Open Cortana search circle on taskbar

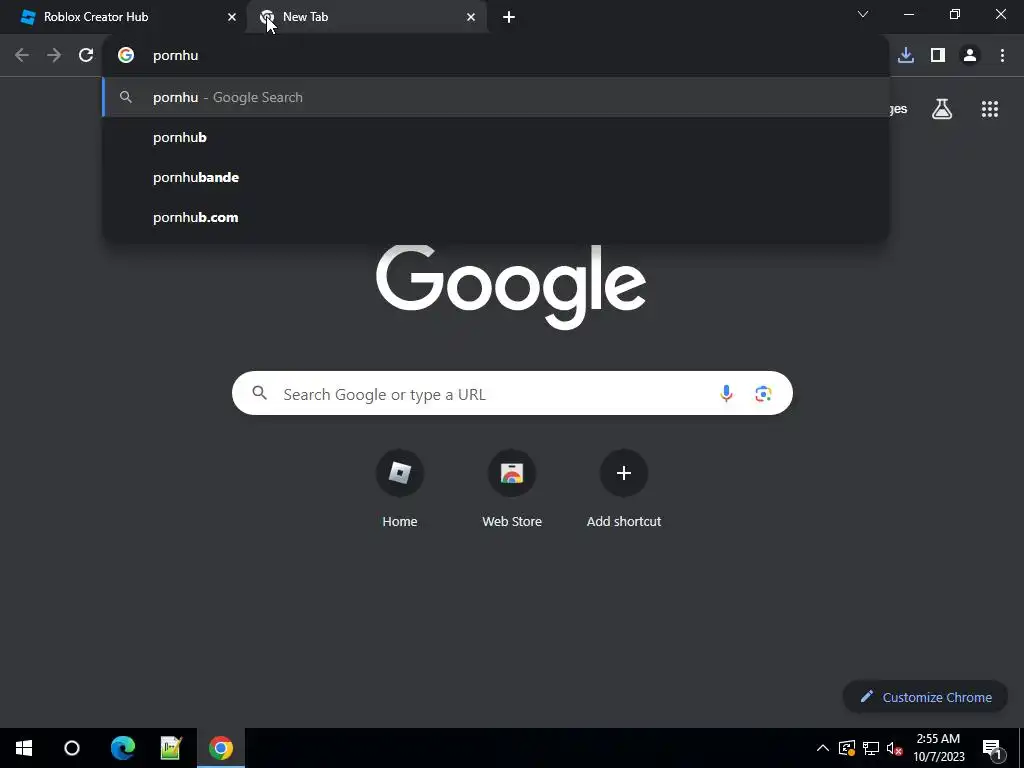[72, 748]
